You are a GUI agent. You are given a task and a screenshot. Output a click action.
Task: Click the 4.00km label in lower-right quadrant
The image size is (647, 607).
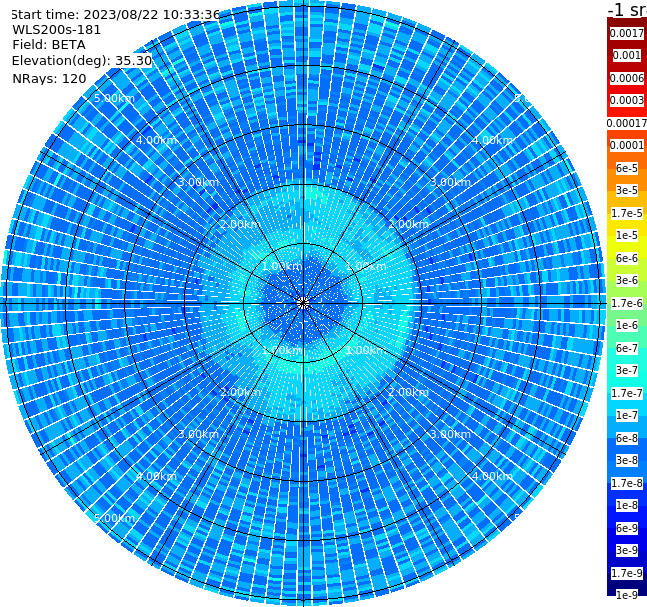pyautogui.click(x=492, y=476)
